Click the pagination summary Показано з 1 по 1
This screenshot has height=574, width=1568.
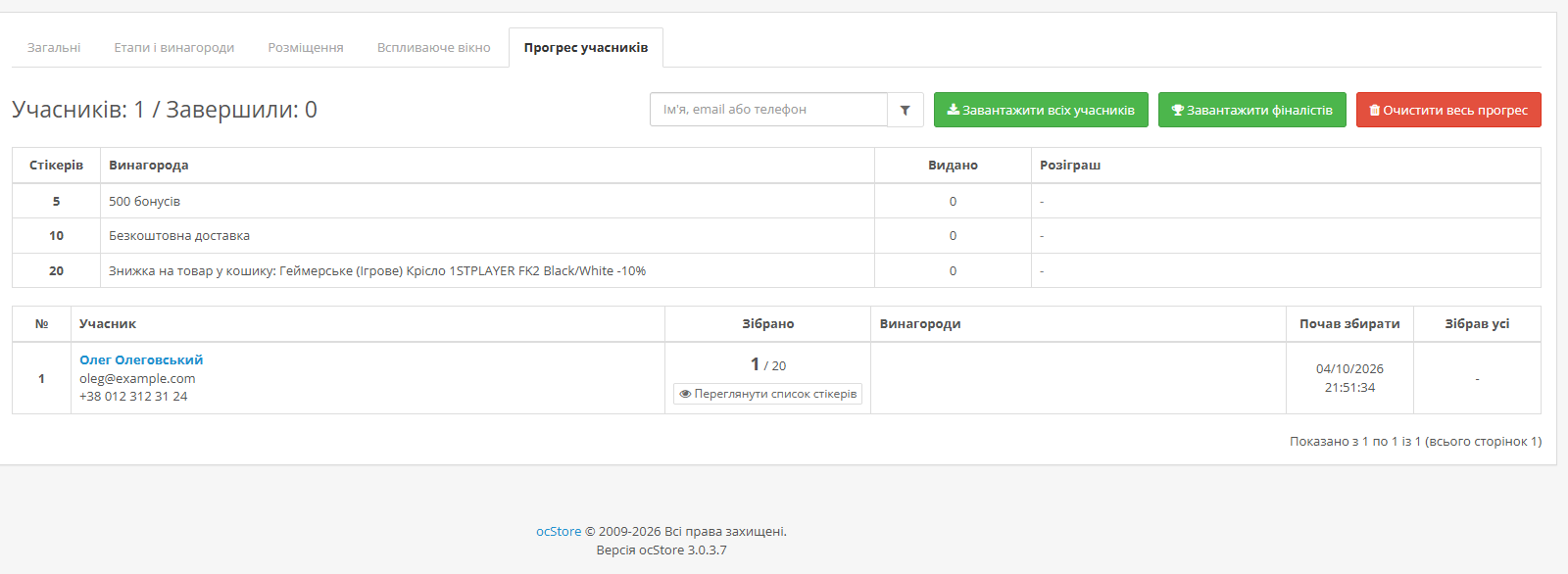[1415, 442]
